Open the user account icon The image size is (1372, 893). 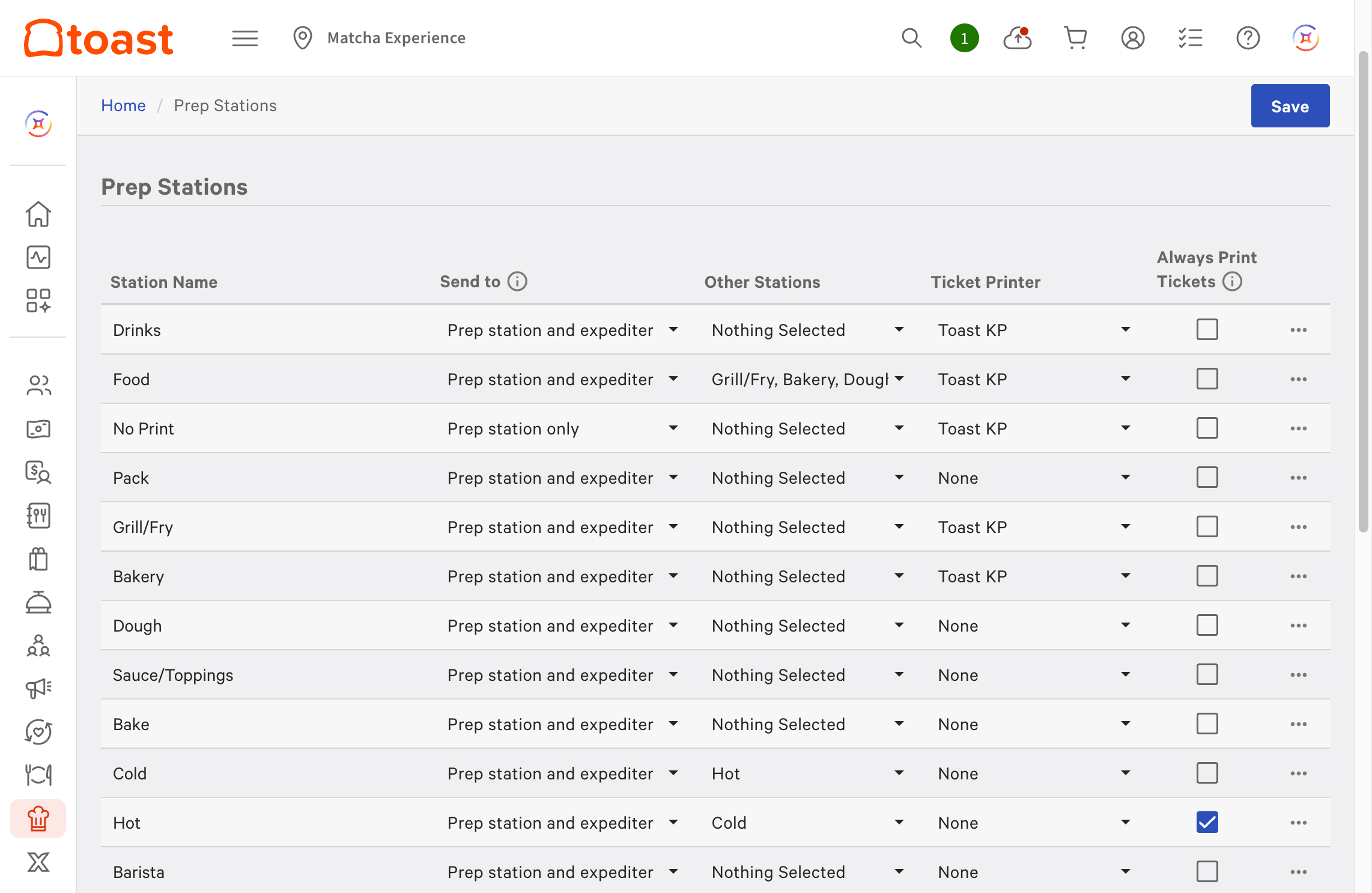click(x=1132, y=38)
